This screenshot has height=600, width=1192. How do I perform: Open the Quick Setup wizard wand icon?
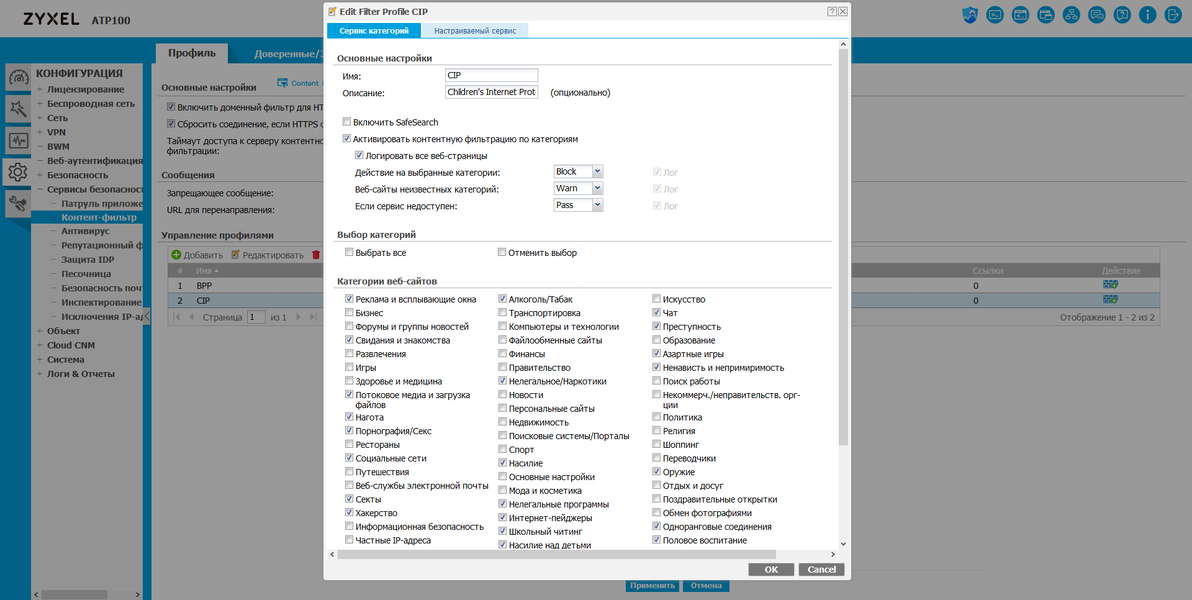click(x=17, y=109)
